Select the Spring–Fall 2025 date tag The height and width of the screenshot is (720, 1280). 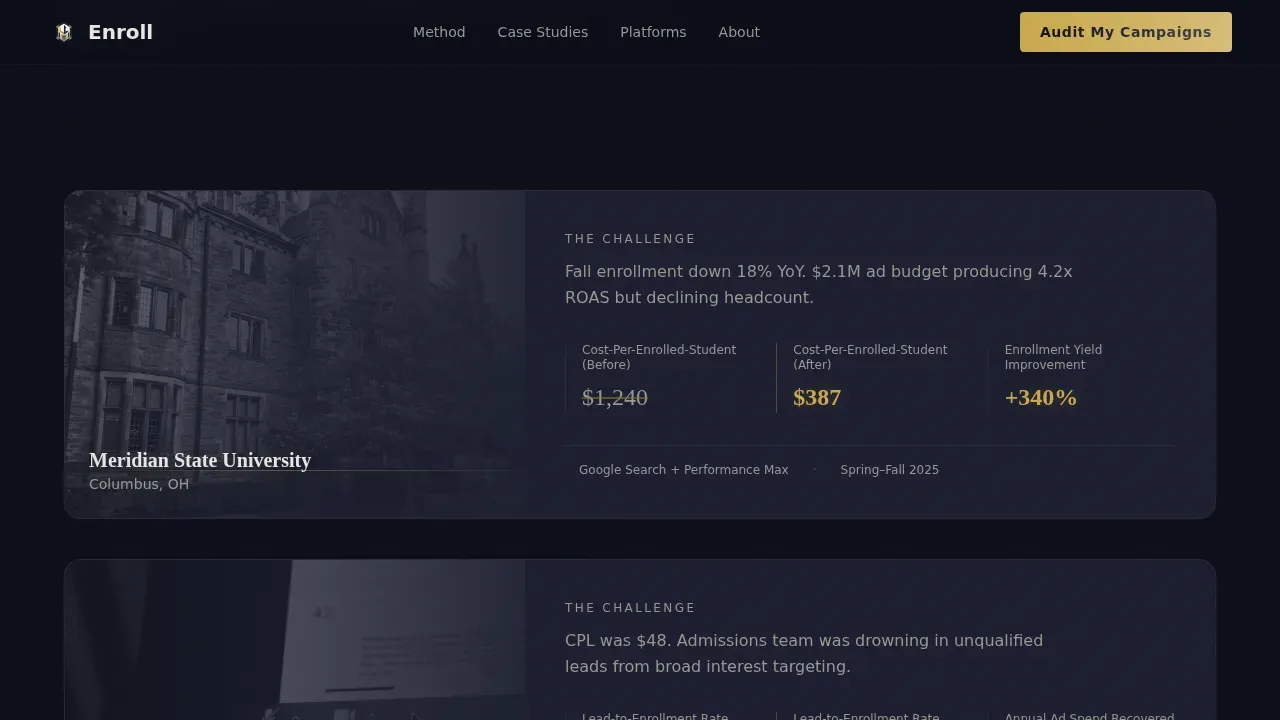[x=890, y=470]
